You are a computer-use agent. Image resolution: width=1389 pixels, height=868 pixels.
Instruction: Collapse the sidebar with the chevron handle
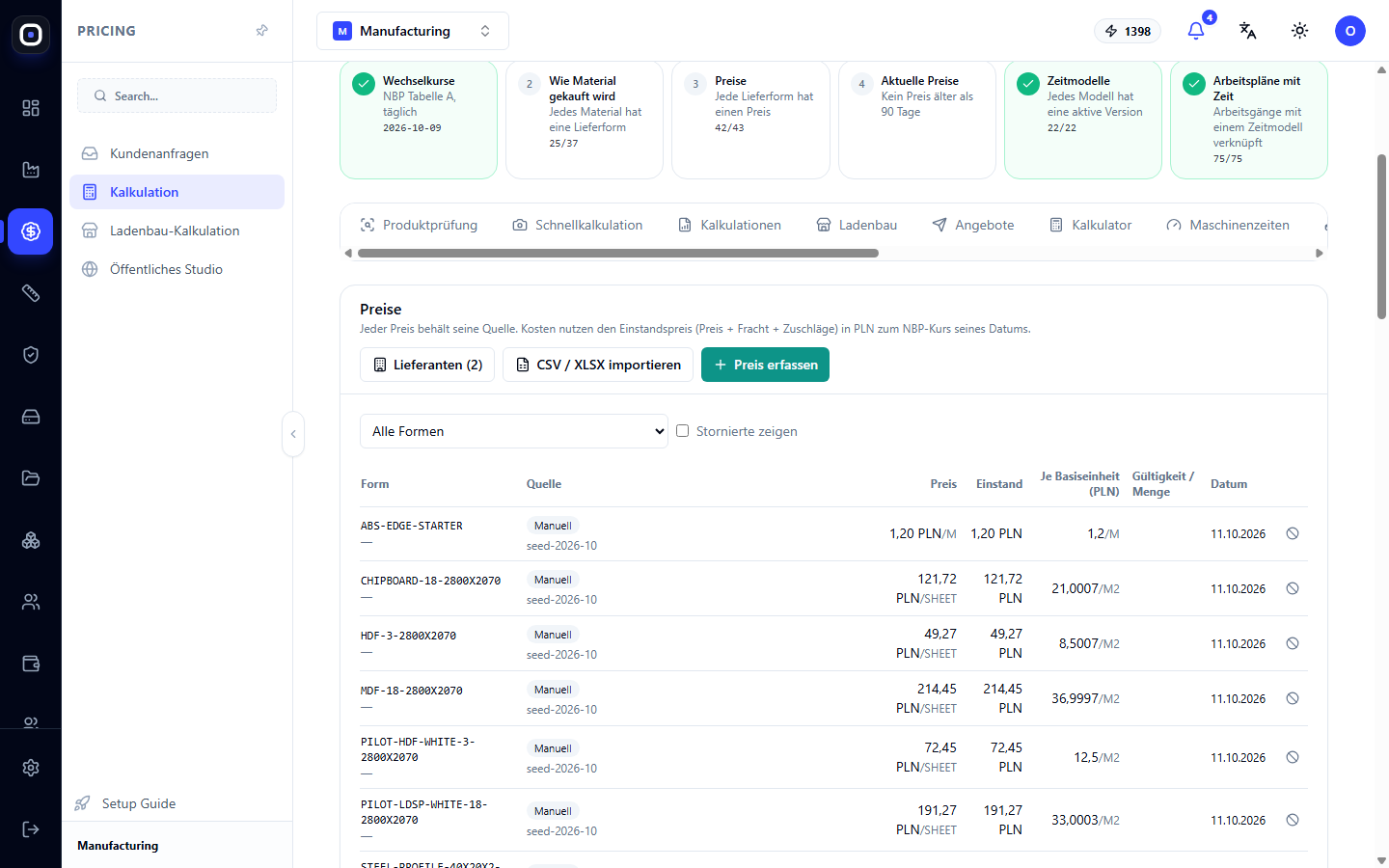(x=293, y=434)
